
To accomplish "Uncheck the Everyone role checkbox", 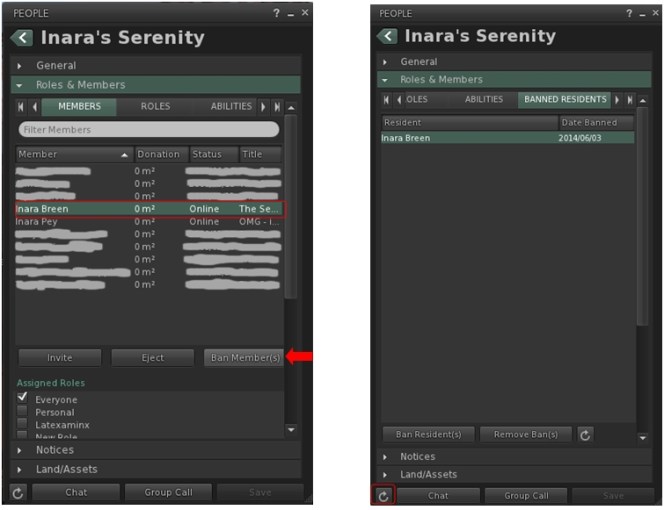I will click(x=22, y=398).
